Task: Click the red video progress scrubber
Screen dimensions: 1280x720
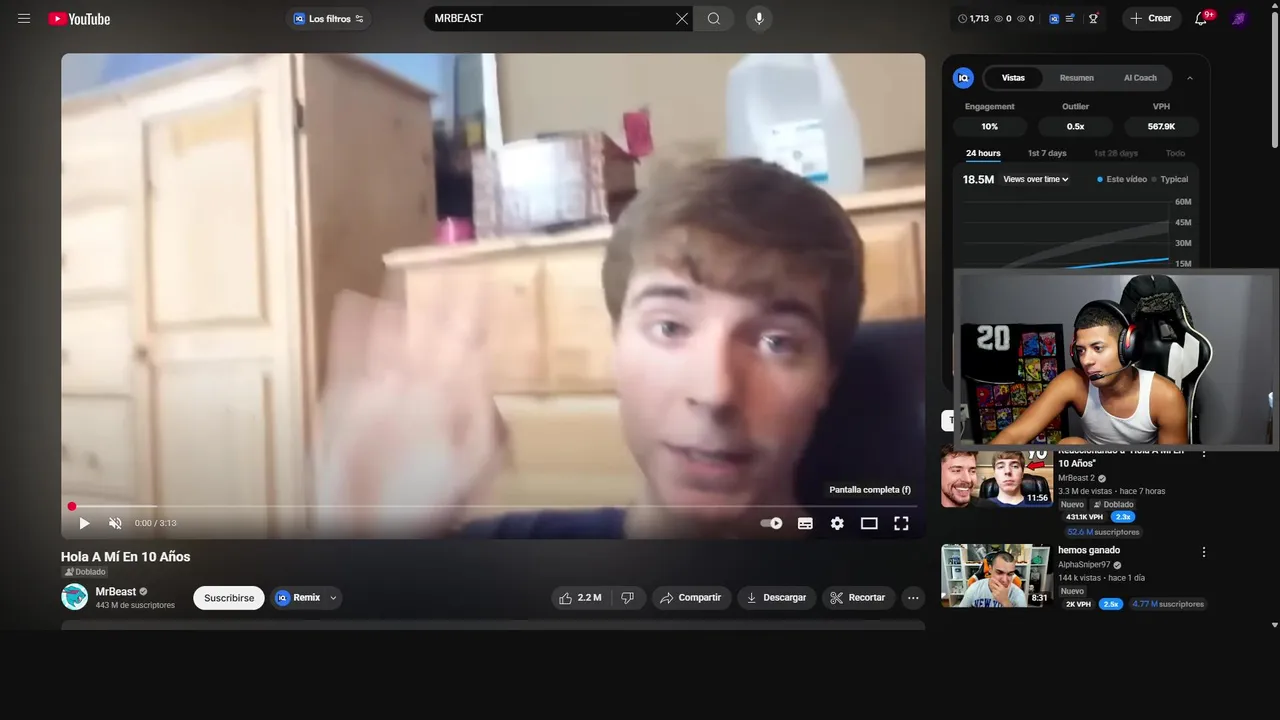Action: 71,507
